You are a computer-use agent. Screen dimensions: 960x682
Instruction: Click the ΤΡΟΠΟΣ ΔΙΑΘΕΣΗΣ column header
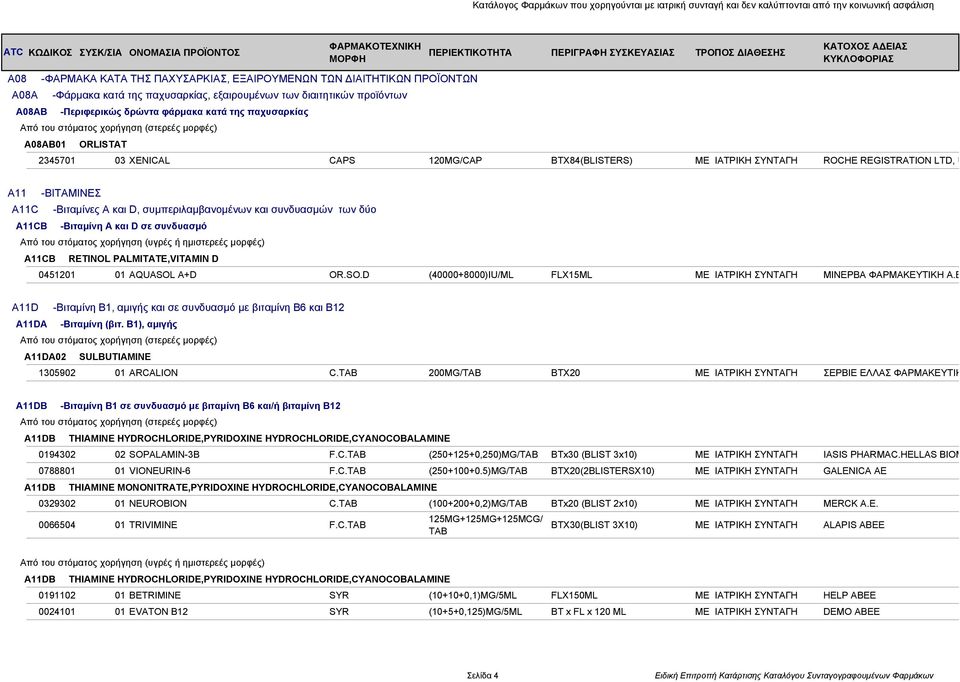pos(740,53)
